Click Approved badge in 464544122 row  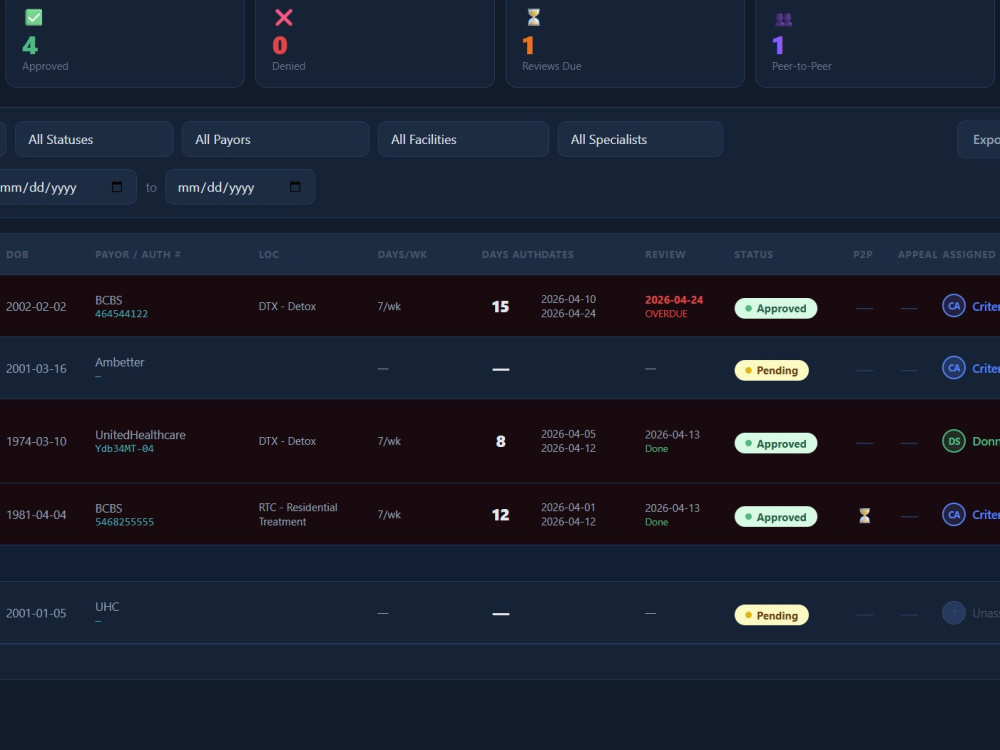pos(776,308)
